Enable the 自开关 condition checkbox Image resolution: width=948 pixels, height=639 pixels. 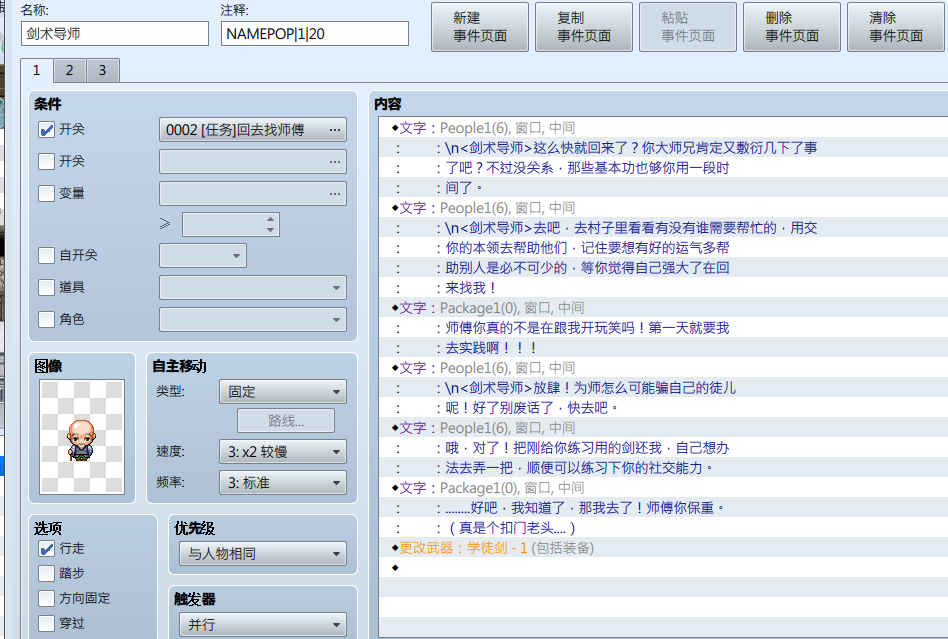47,255
